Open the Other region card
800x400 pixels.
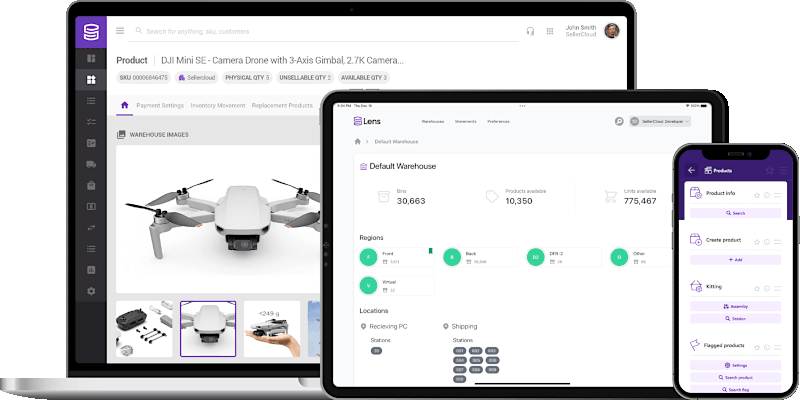[643, 257]
